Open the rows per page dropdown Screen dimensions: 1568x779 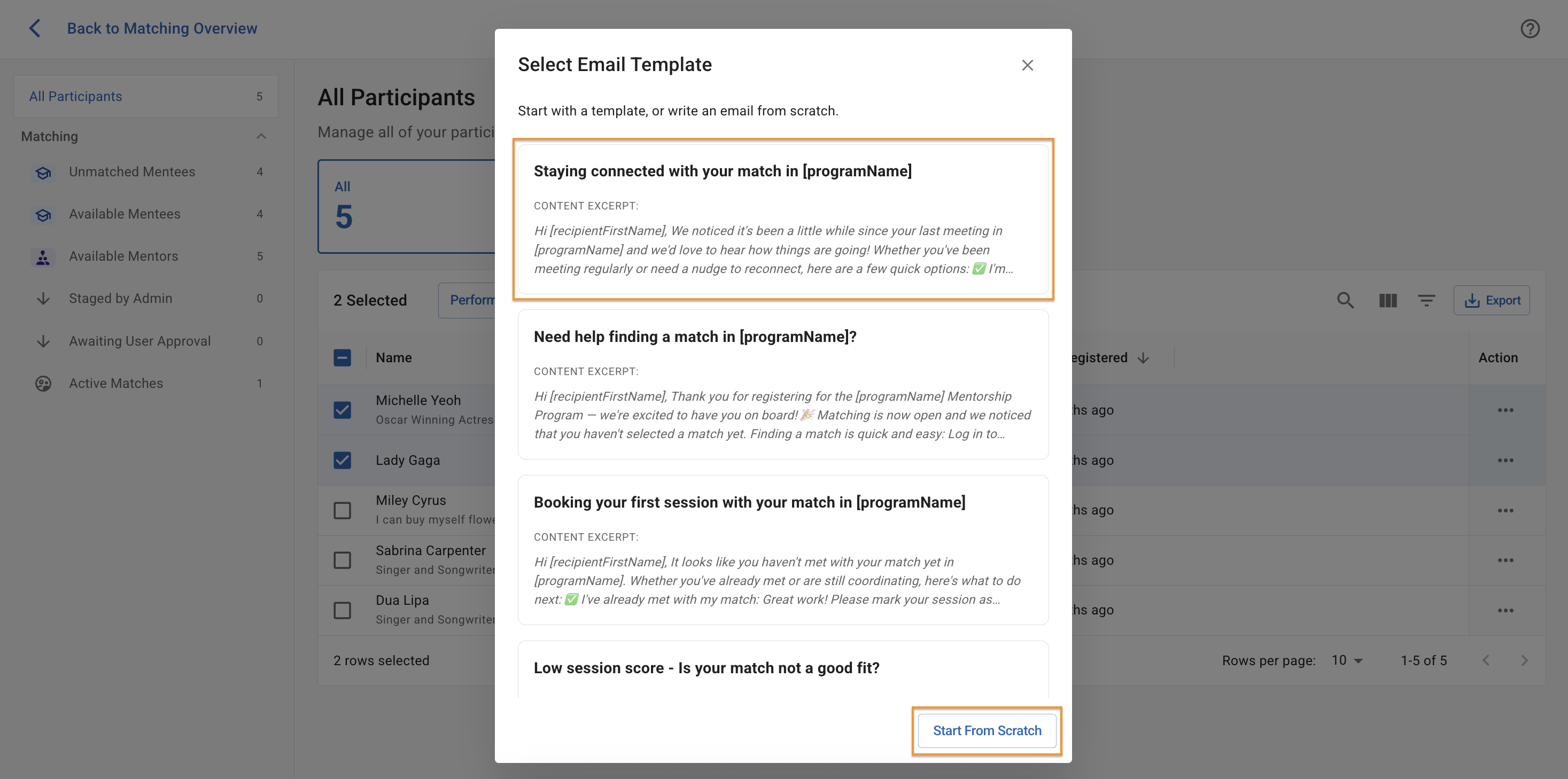(1347, 660)
